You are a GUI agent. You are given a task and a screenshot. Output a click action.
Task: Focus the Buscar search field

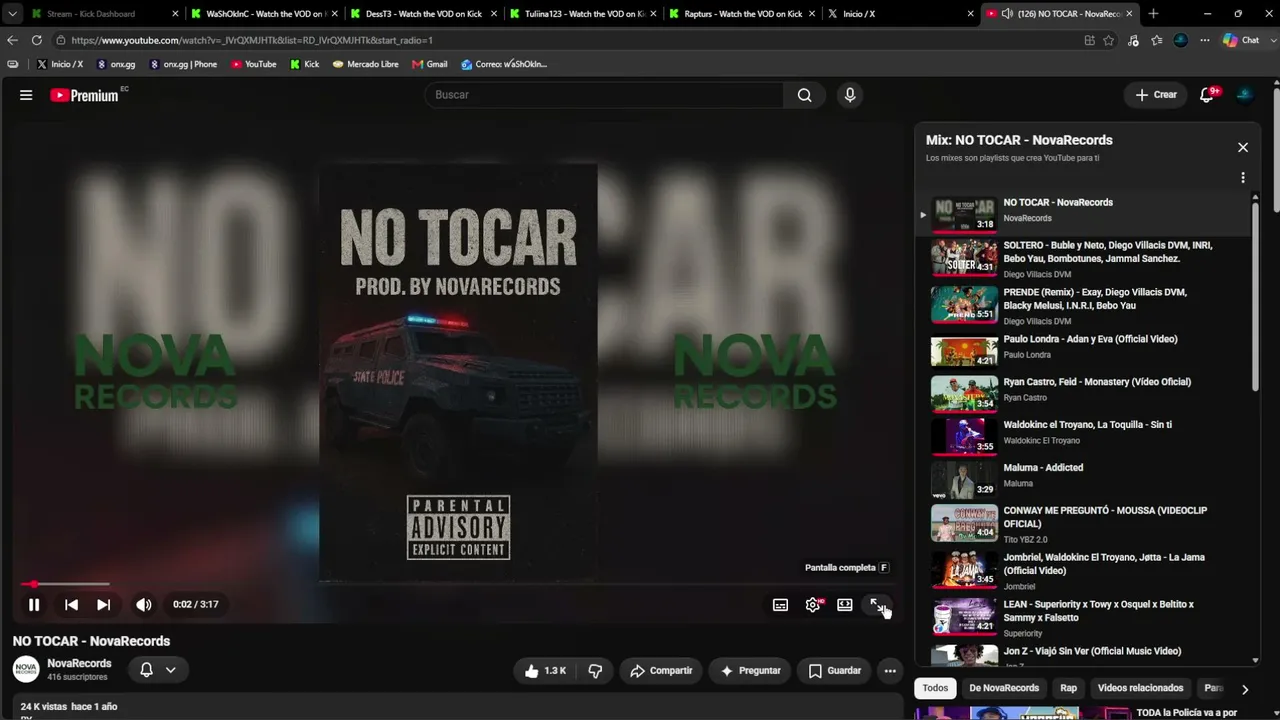(x=604, y=95)
